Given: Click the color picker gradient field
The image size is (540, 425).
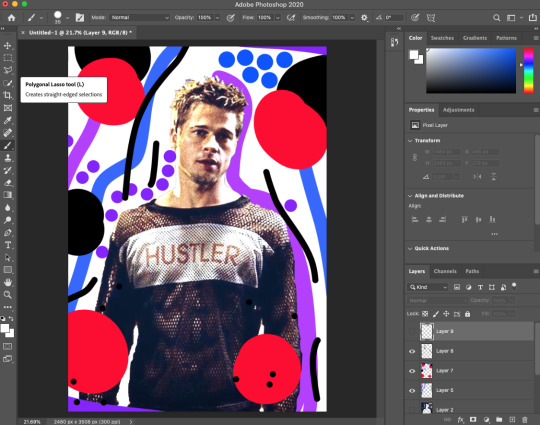Looking at the screenshot, I should 471,71.
